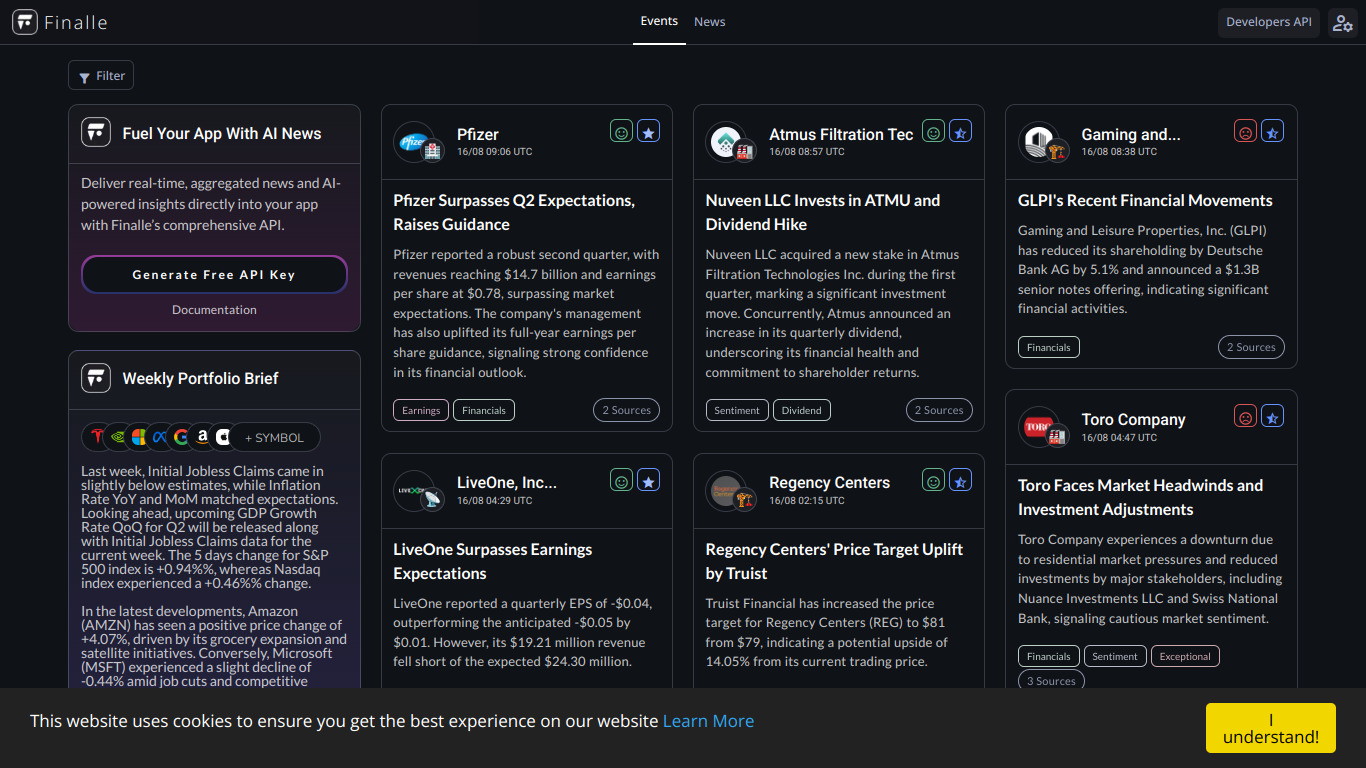Select Financials tag on GLPI card
Viewport: 1366px width, 768px height.
1049,347
